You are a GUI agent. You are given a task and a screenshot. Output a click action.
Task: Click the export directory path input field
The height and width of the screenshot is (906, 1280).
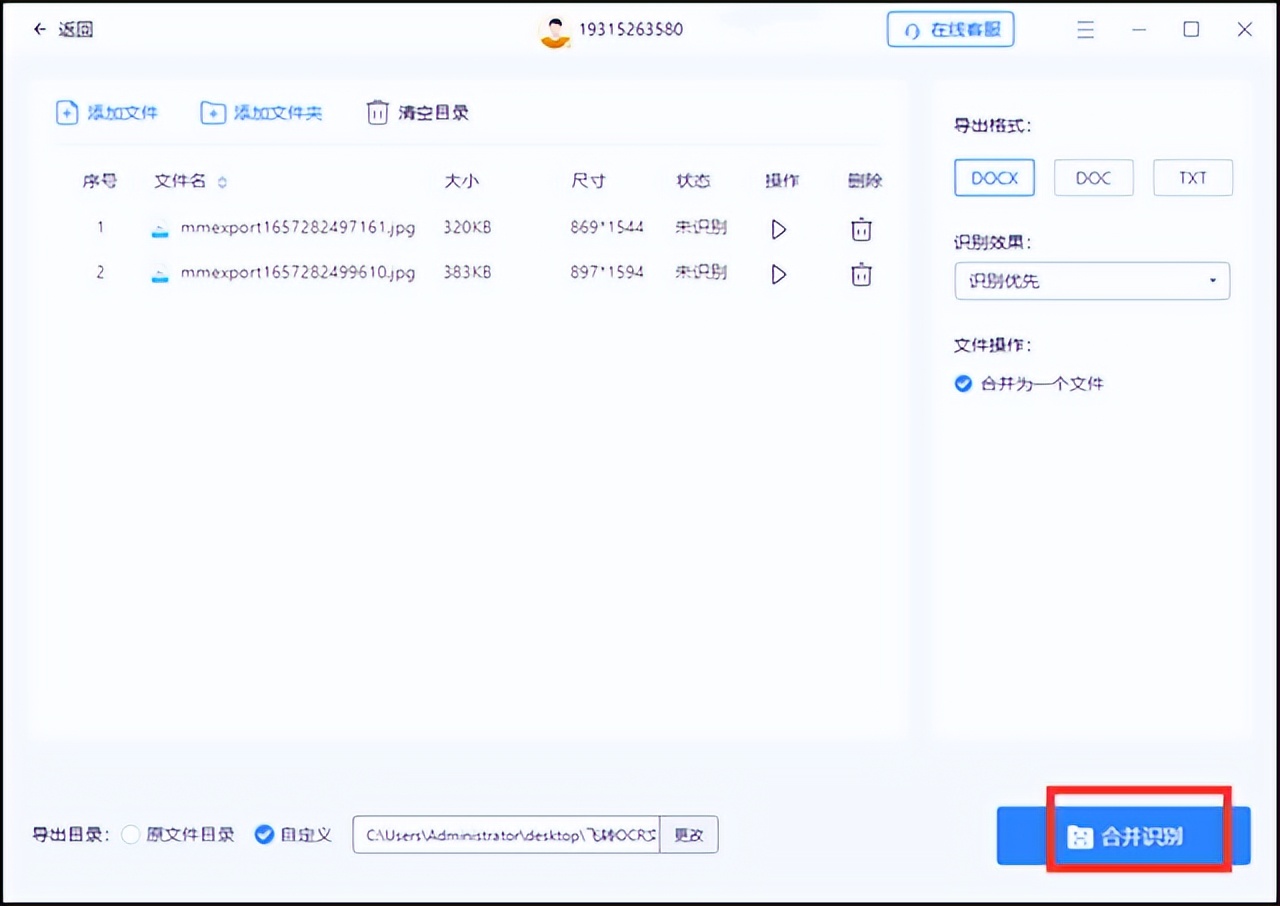(x=505, y=834)
